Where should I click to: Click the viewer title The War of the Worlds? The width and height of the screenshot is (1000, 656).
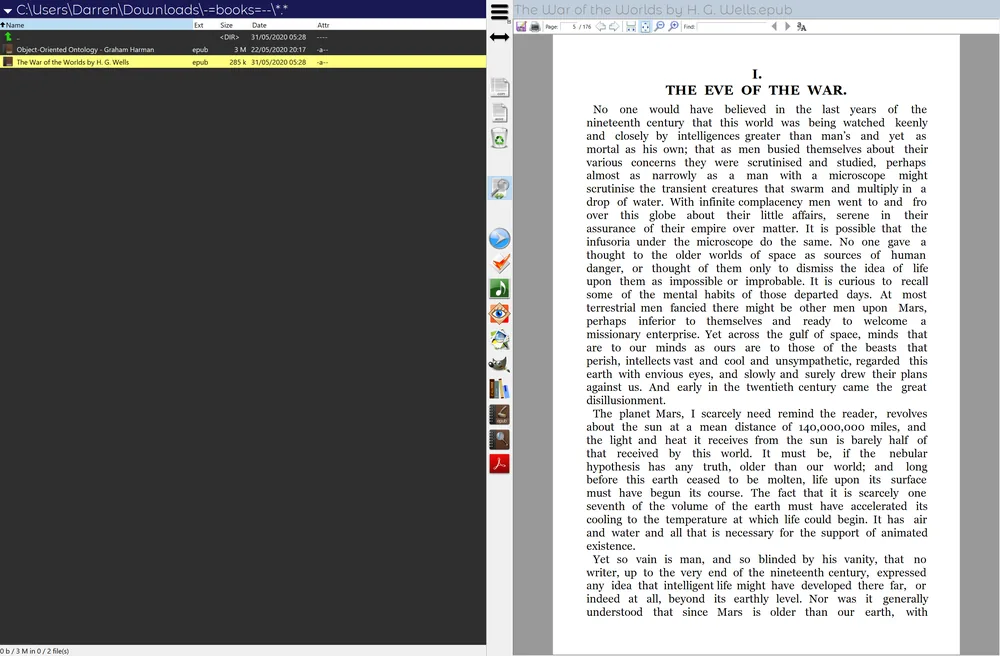(x=653, y=10)
